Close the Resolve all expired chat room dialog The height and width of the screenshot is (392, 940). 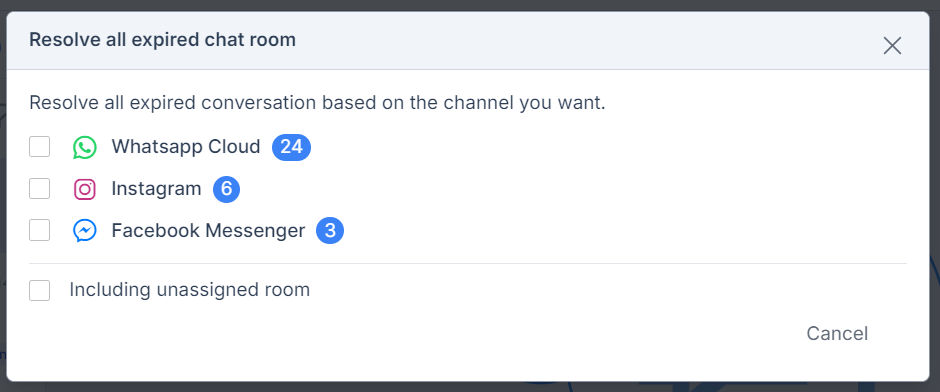(892, 46)
